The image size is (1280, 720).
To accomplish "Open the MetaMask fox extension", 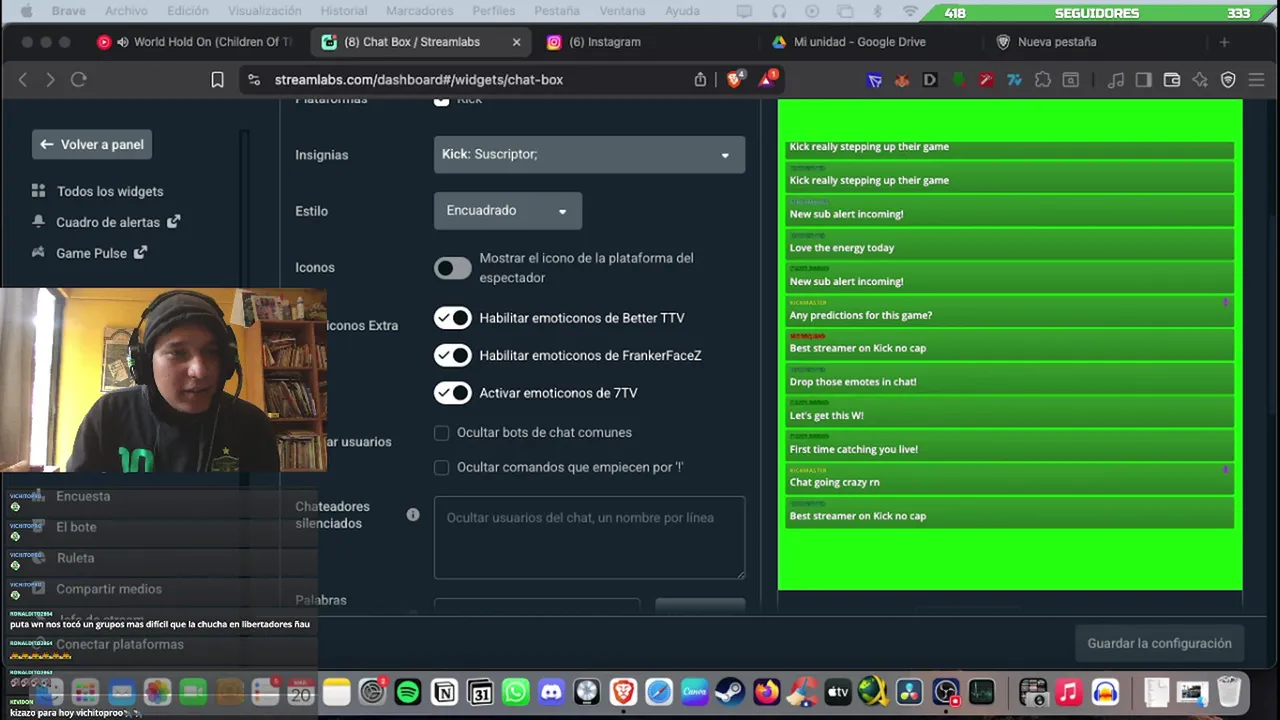I will (901, 80).
